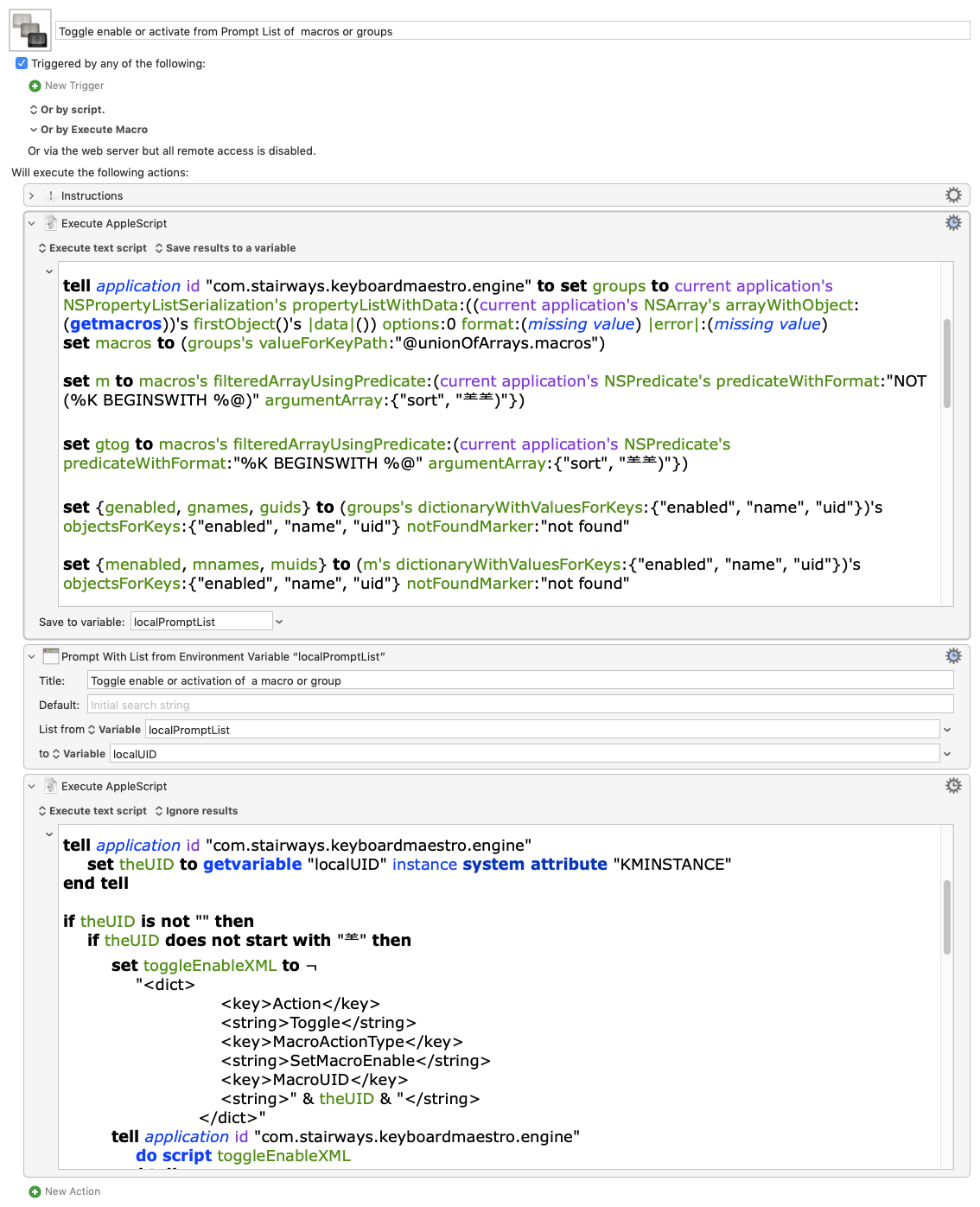Open the 'Or by script.' trigger popup
The height and width of the screenshot is (1207, 980).
67,110
